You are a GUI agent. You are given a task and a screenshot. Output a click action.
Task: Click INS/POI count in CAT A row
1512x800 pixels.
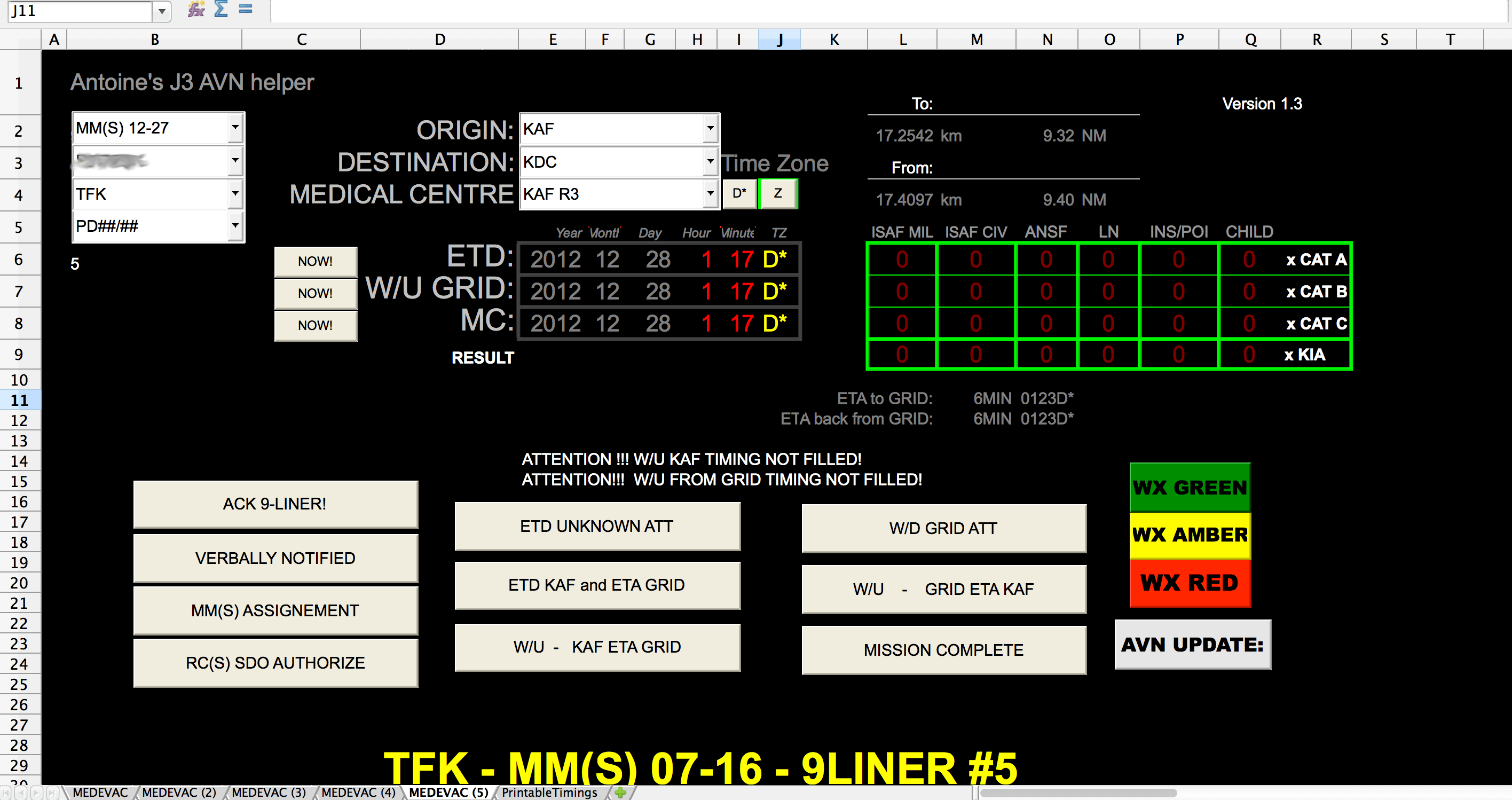point(1179,260)
